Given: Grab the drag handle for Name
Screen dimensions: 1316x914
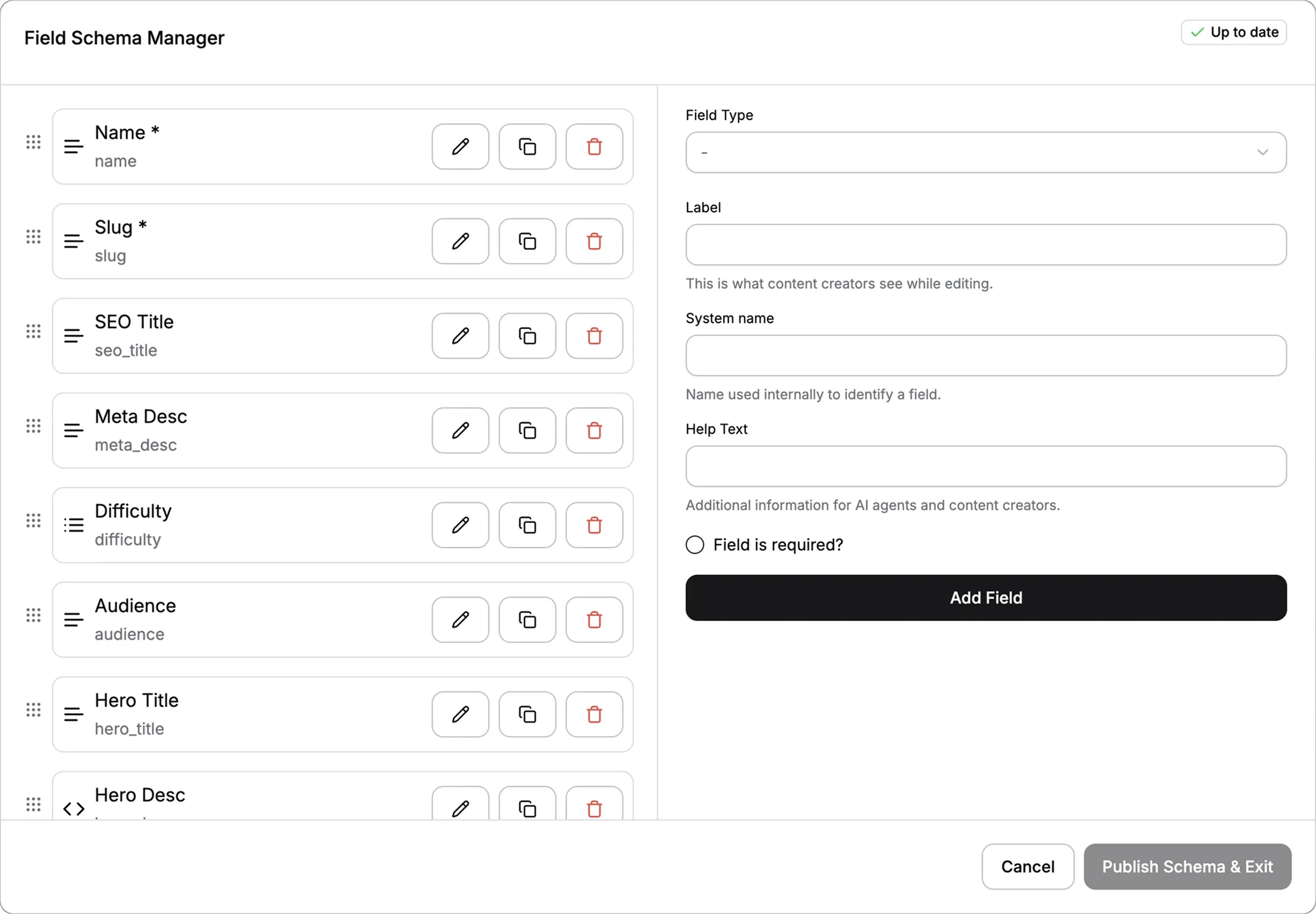Looking at the screenshot, I should coord(33,142).
